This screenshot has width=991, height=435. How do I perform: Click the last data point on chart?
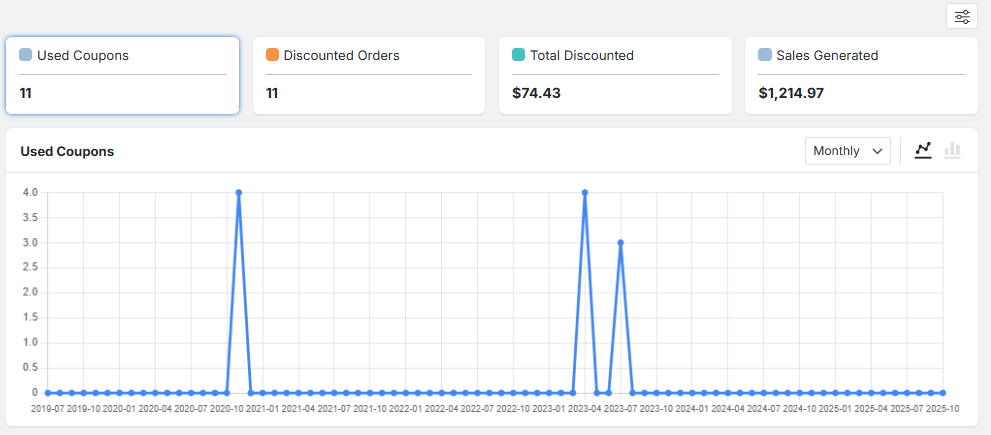pyautogui.click(x=943, y=393)
